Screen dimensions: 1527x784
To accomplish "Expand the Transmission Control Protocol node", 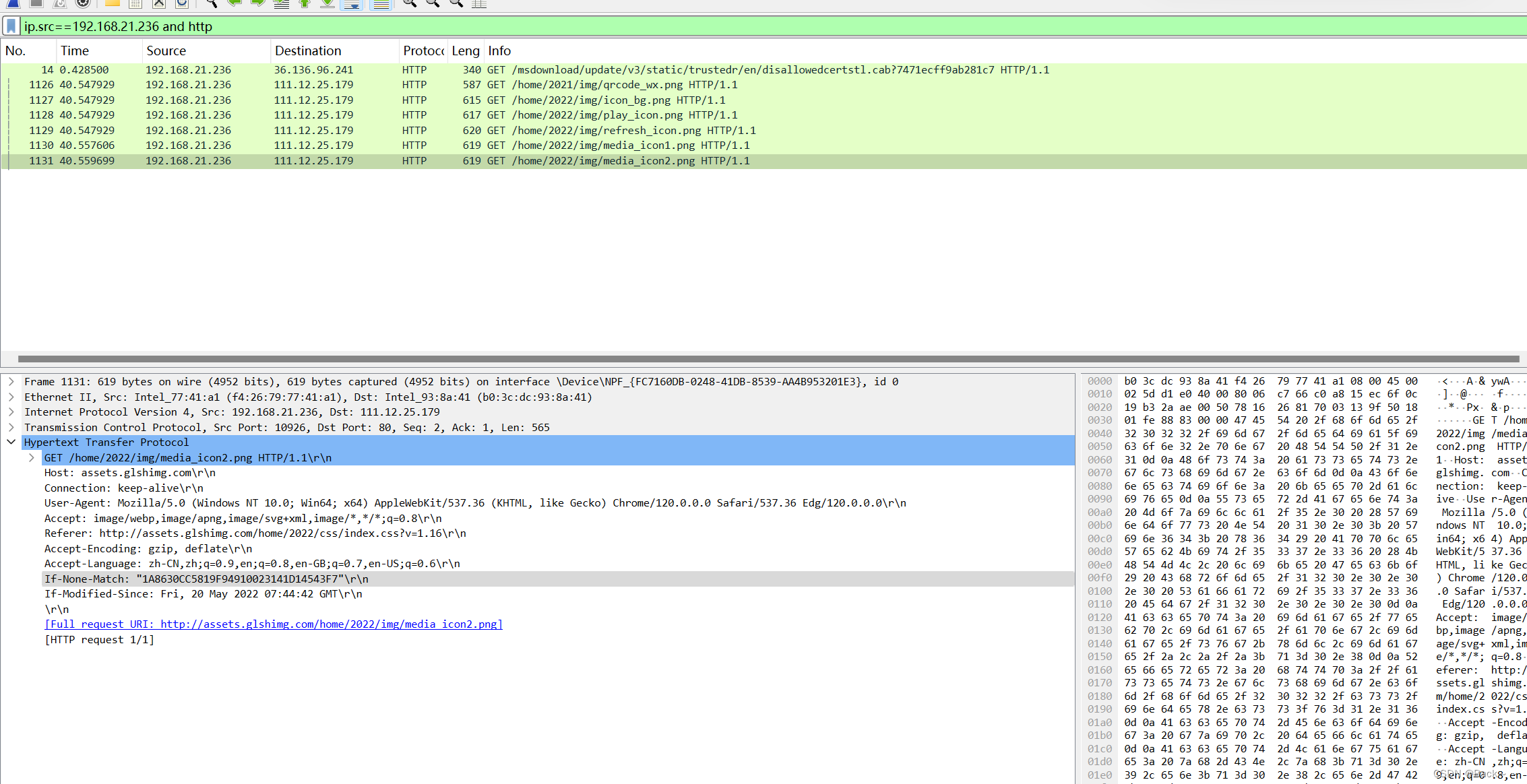I will tap(11, 428).
